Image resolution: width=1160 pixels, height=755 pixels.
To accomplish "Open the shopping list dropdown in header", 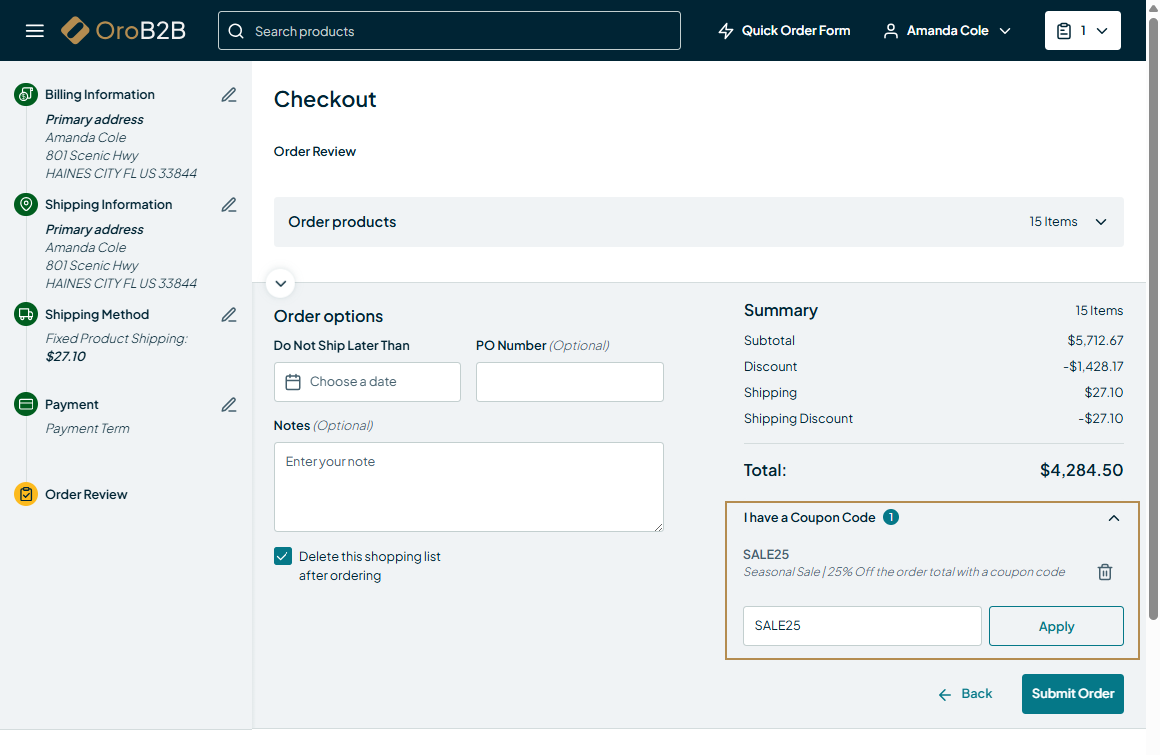I will click(x=1082, y=31).
